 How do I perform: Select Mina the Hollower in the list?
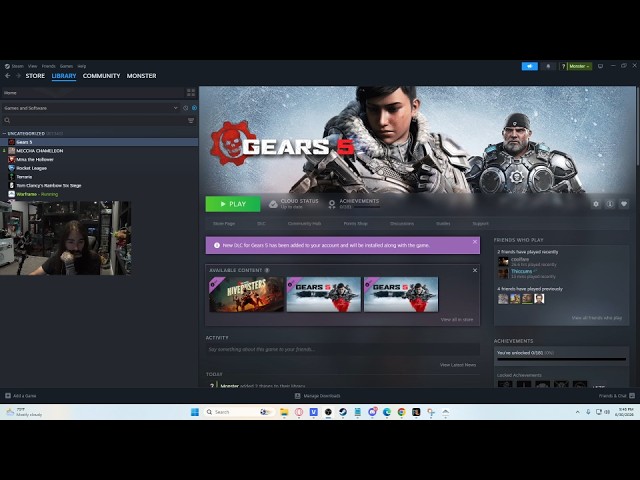(x=99, y=160)
